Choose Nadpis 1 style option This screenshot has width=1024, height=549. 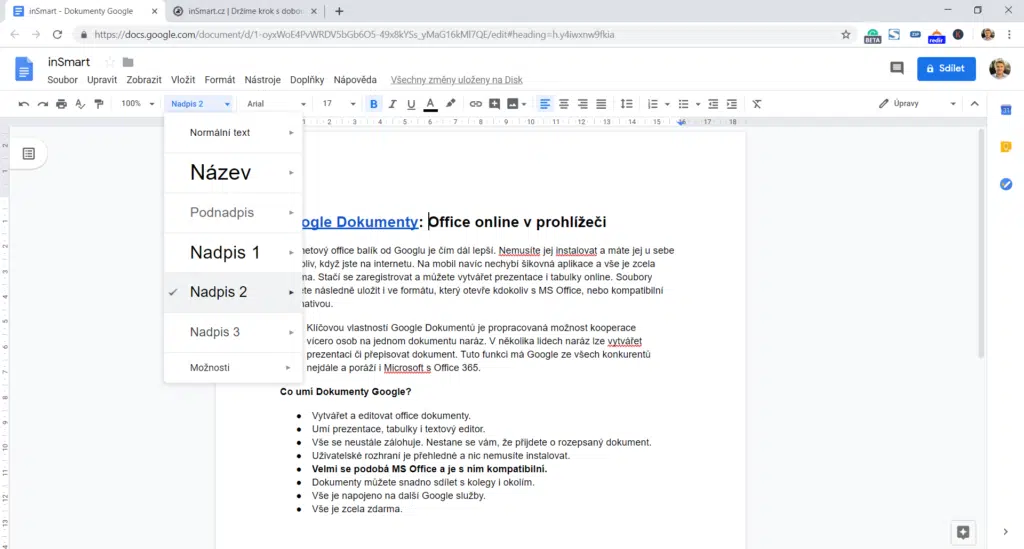233,252
